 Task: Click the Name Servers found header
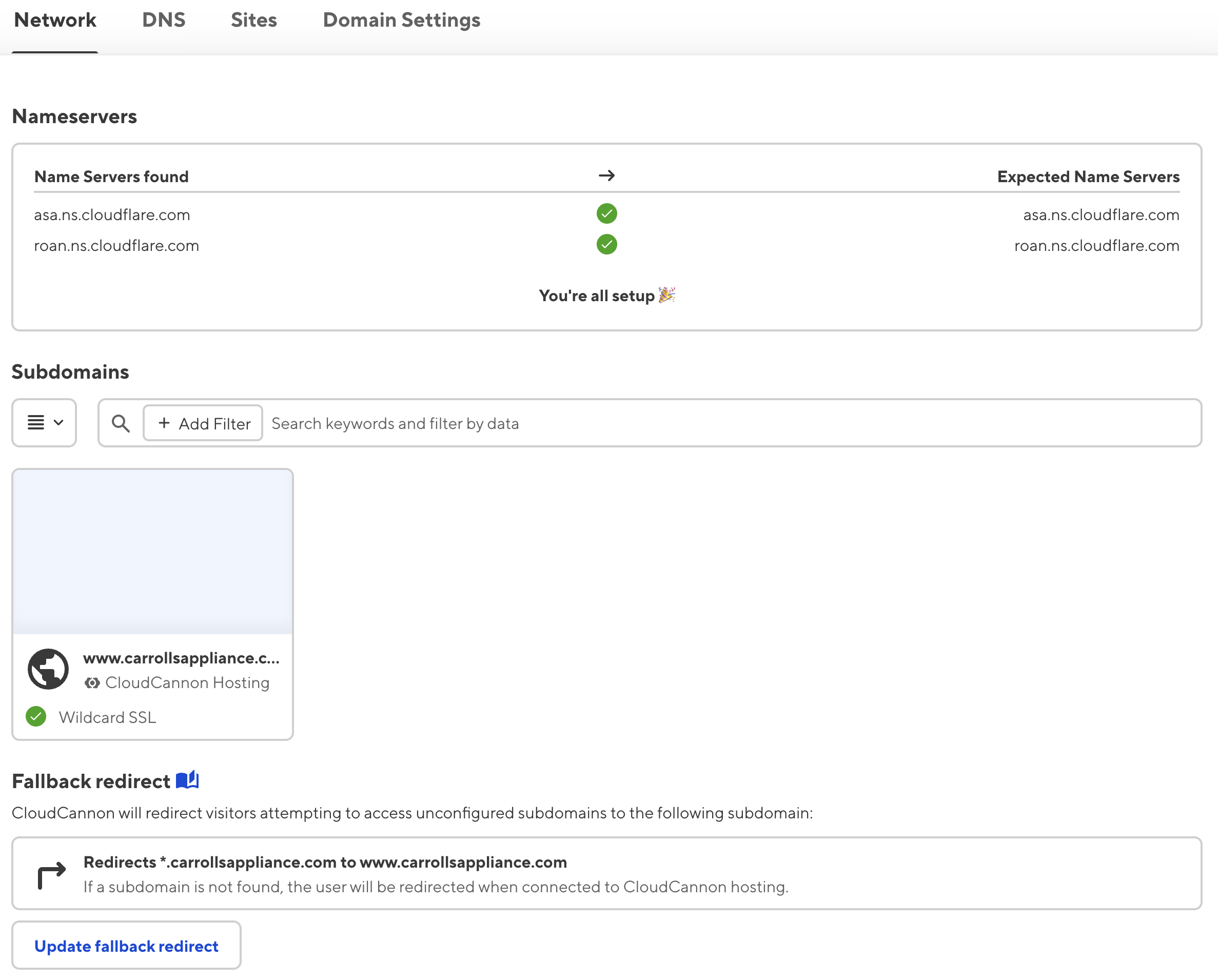click(111, 177)
